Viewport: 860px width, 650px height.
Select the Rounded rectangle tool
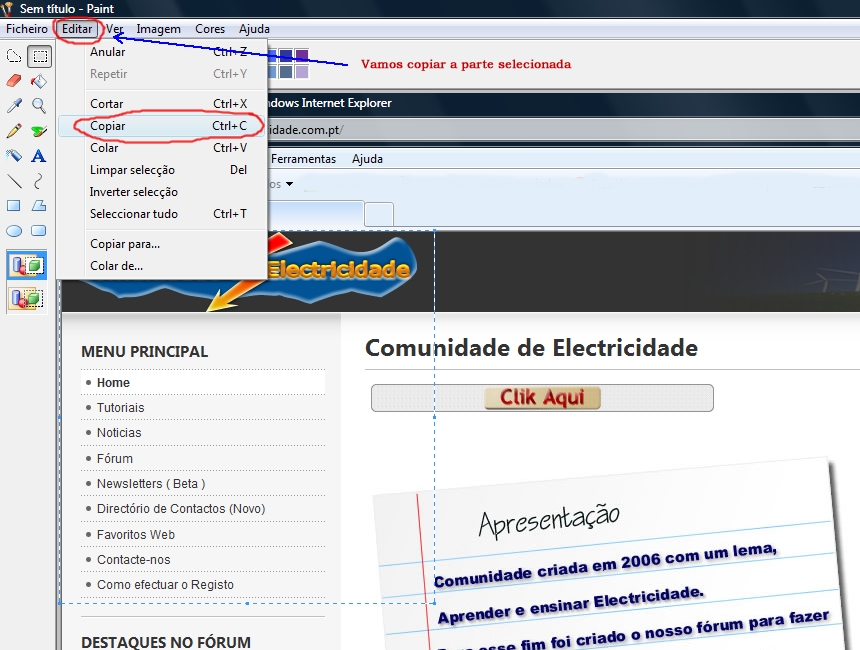(39, 230)
